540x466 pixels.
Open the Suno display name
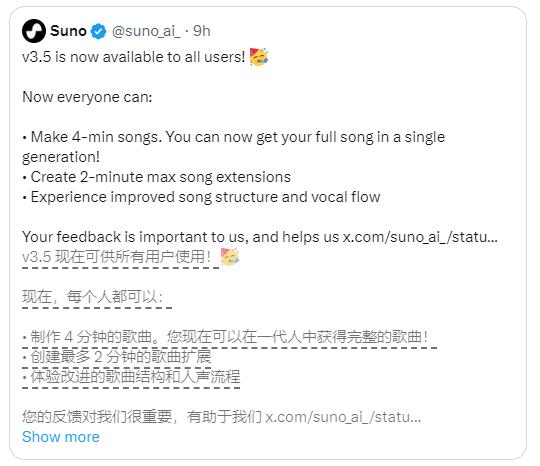coord(68,31)
